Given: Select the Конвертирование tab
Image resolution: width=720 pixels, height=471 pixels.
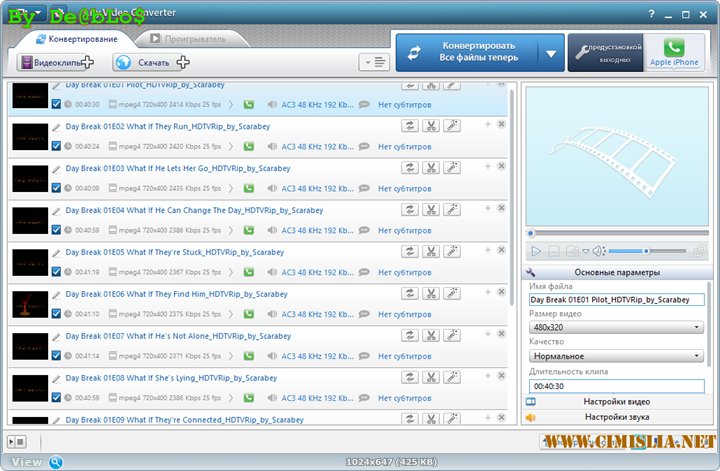Looking at the screenshot, I should click(75, 39).
